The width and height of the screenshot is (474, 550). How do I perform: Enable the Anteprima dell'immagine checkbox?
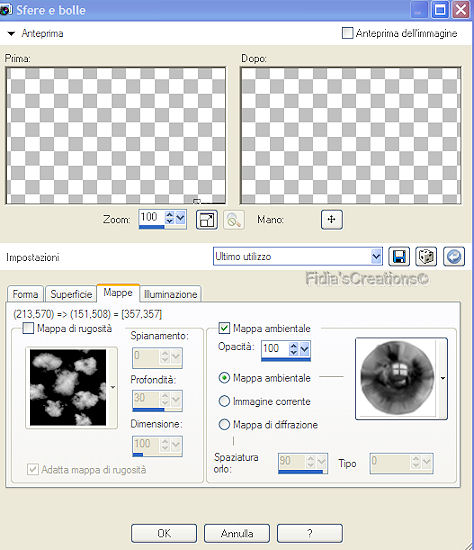click(x=347, y=33)
